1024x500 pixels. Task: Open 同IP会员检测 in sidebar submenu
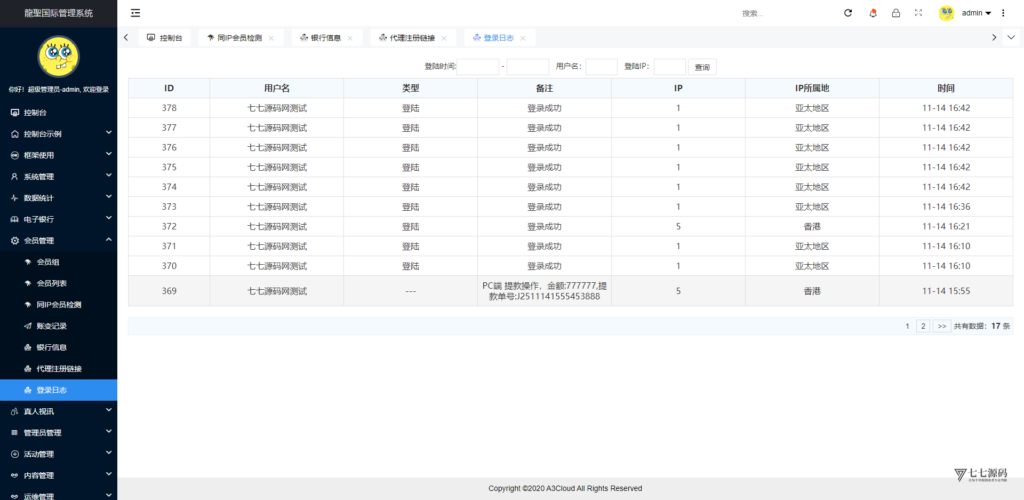[x=59, y=305]
